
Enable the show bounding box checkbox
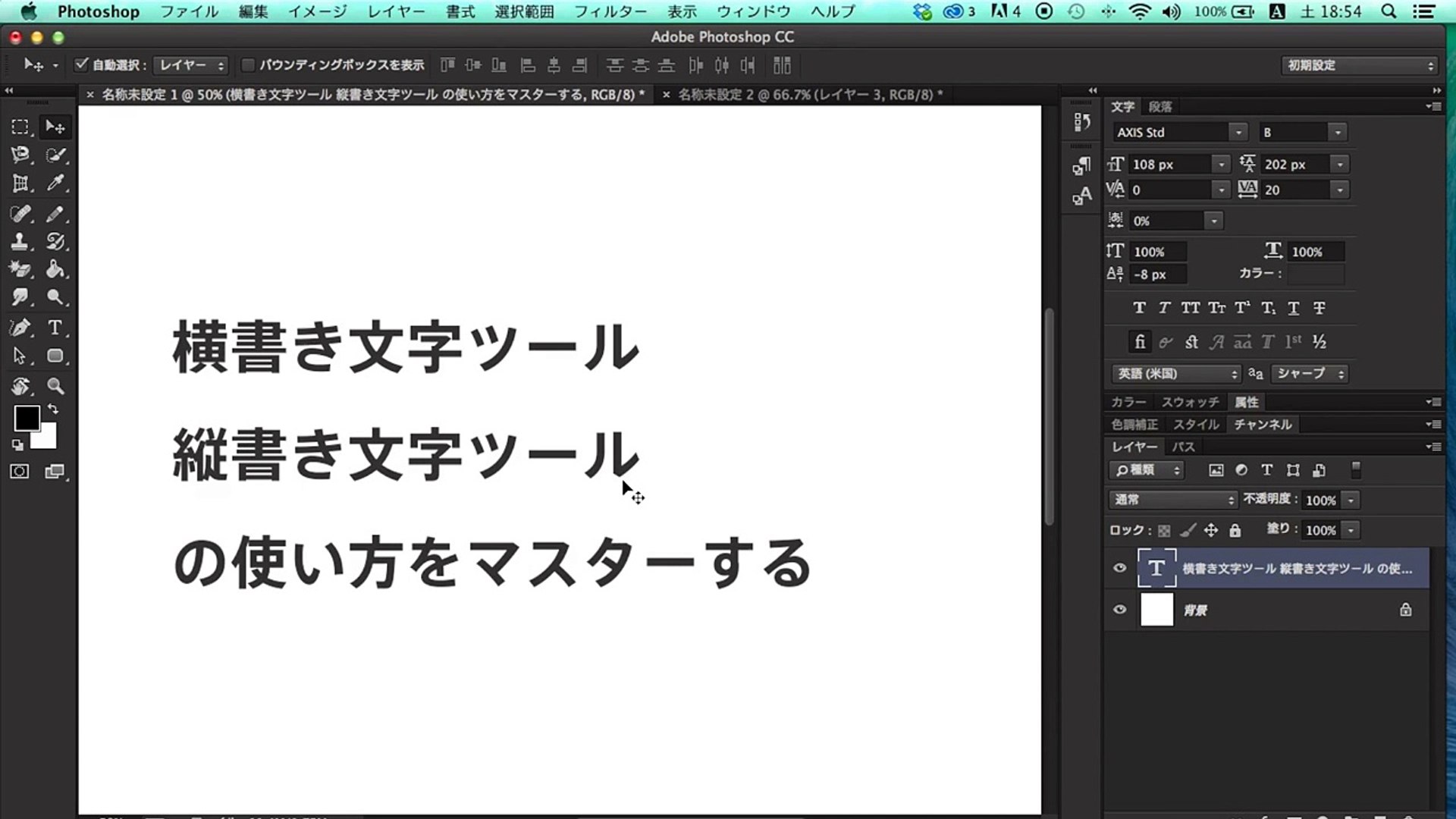pyautogui.click(x=247, y=64)
